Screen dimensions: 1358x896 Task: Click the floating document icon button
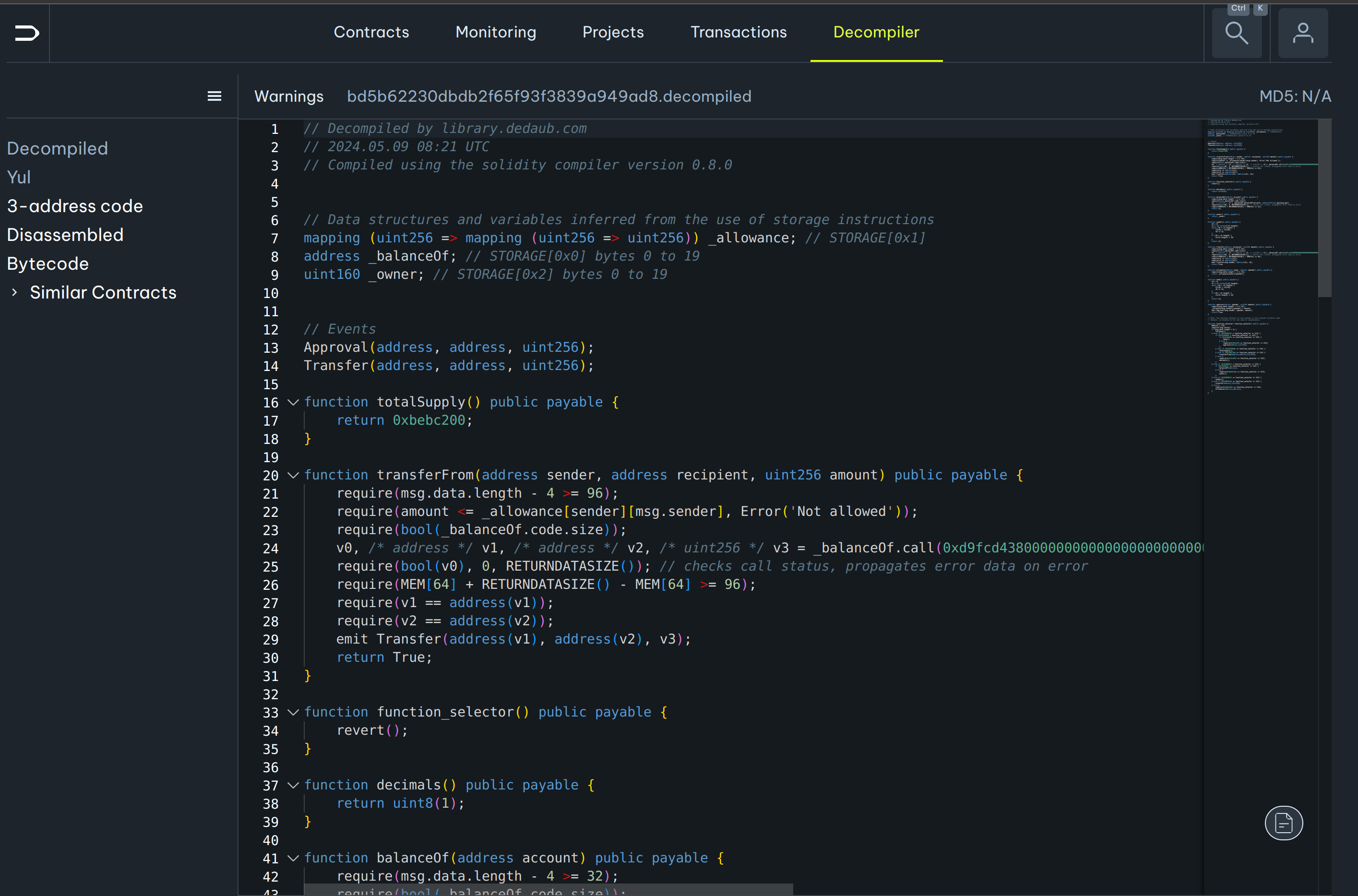[x=1283, y=823]
